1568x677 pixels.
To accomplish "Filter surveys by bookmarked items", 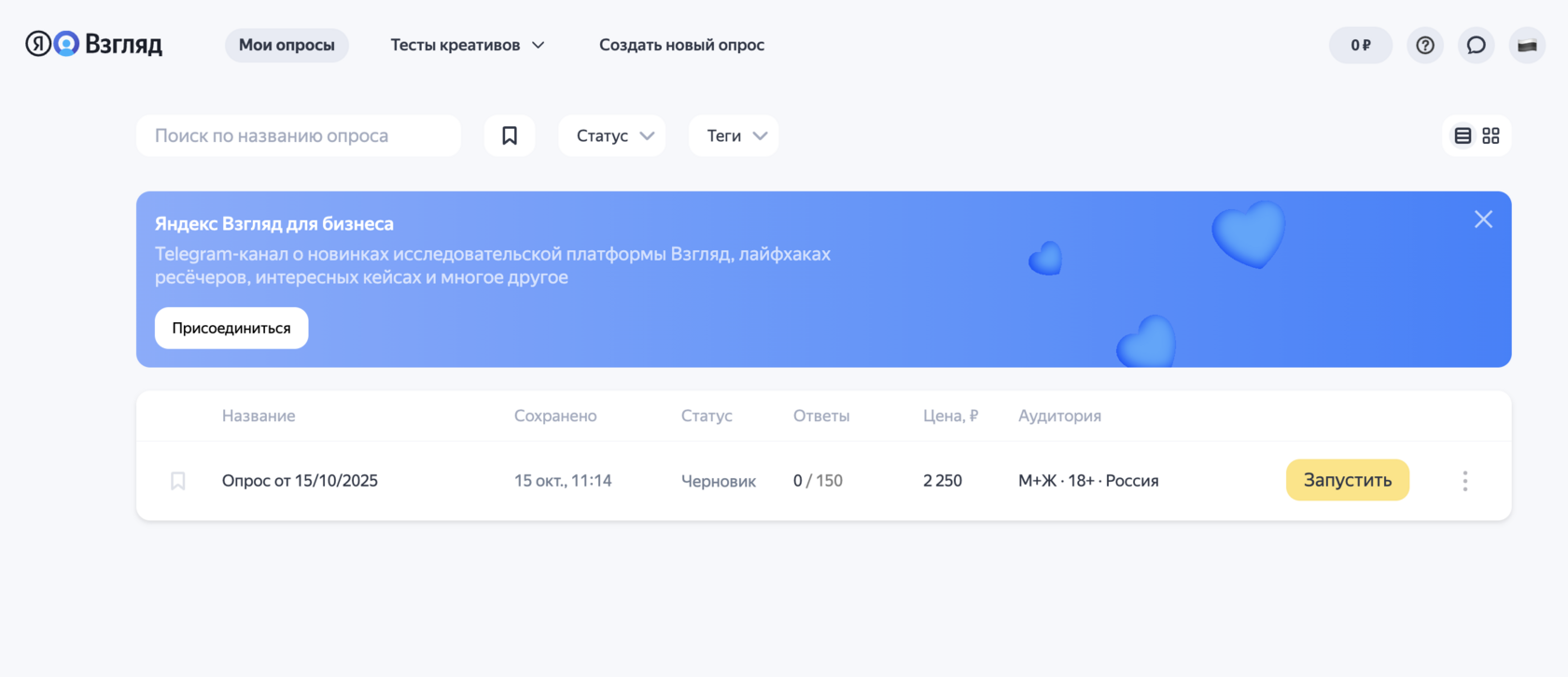I will point(510,135).
